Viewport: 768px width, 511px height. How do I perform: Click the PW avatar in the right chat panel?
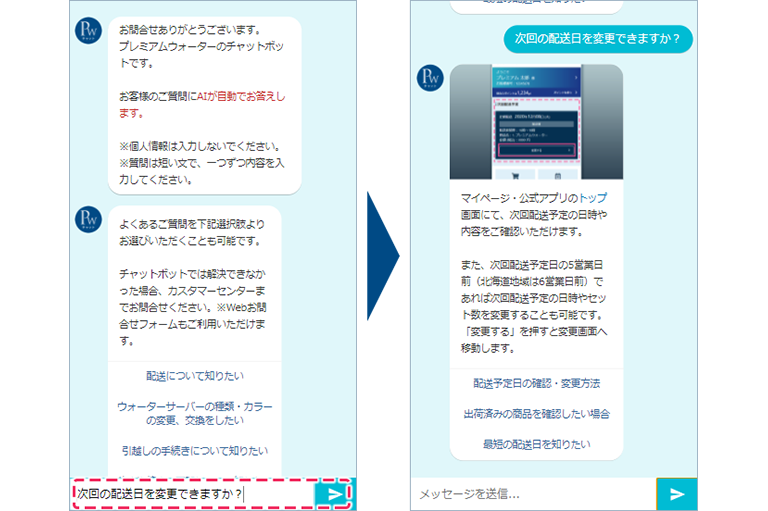430,78
